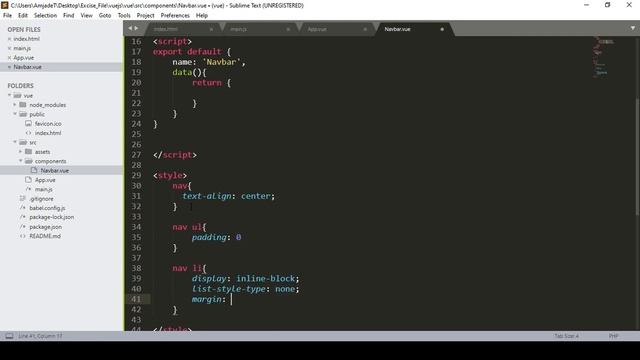640x360 pixels.
Task: Click the 'Line 41, Column 17' status text
Action: [40, 336]
